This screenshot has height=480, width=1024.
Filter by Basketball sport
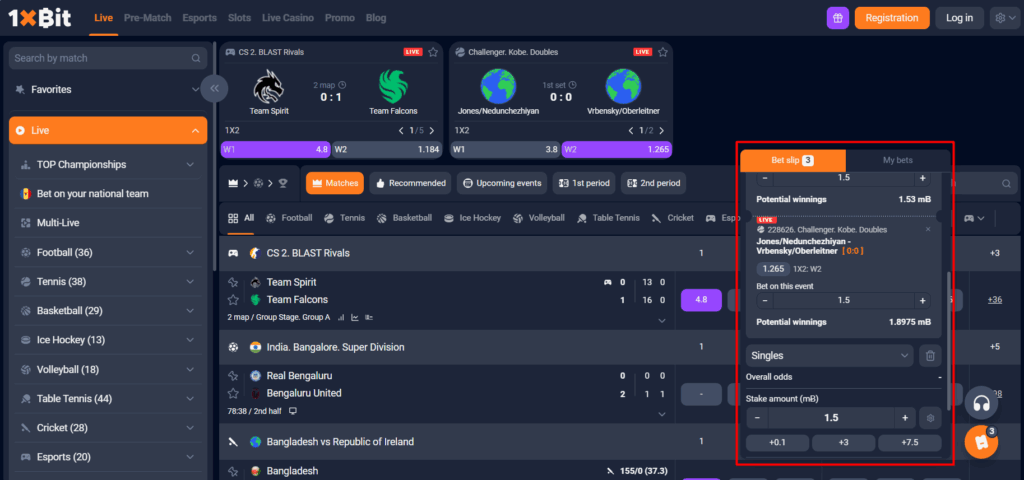(404, 218)
